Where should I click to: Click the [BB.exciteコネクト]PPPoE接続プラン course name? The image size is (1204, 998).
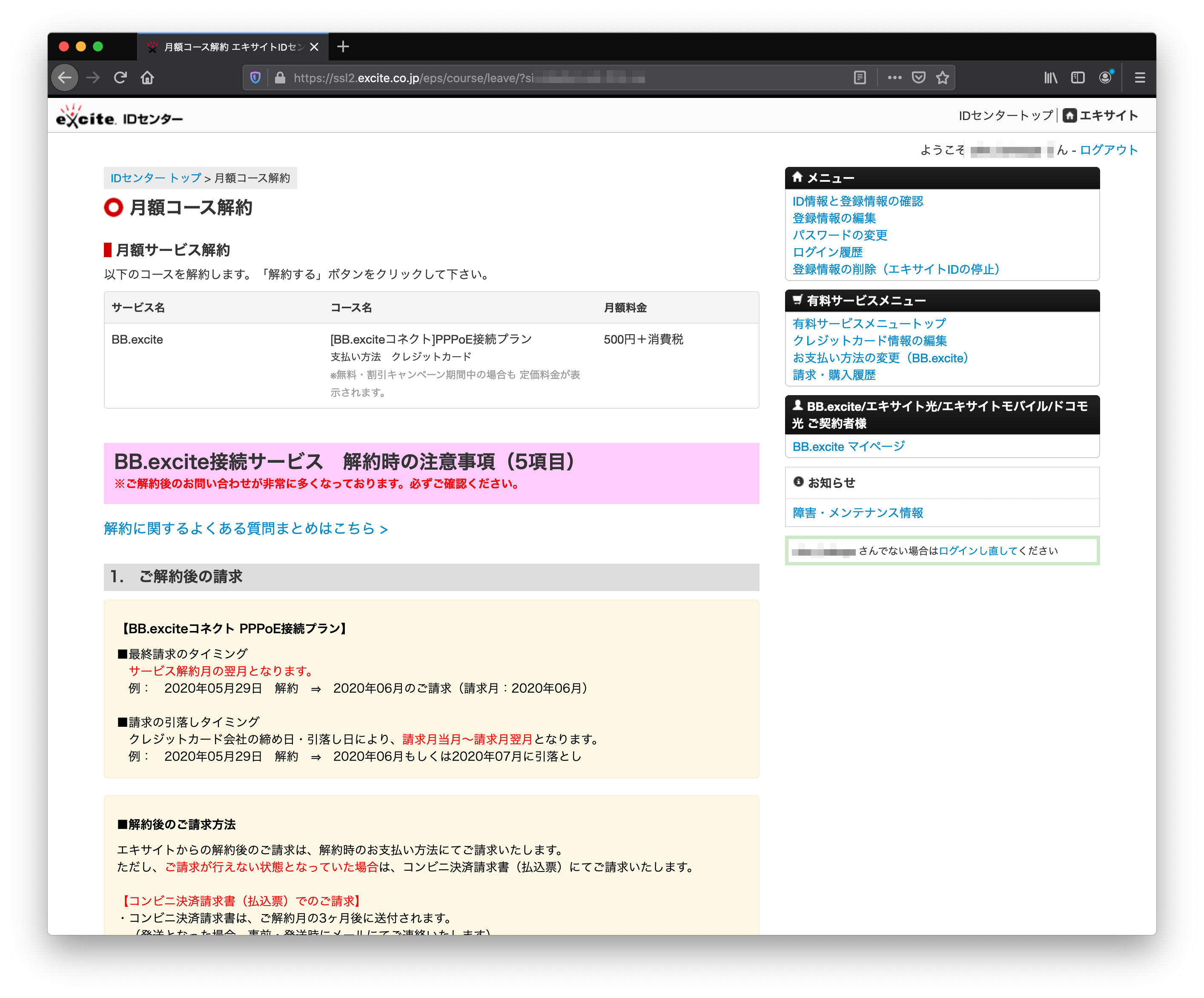pyautogui.click(x=431, y=339)
